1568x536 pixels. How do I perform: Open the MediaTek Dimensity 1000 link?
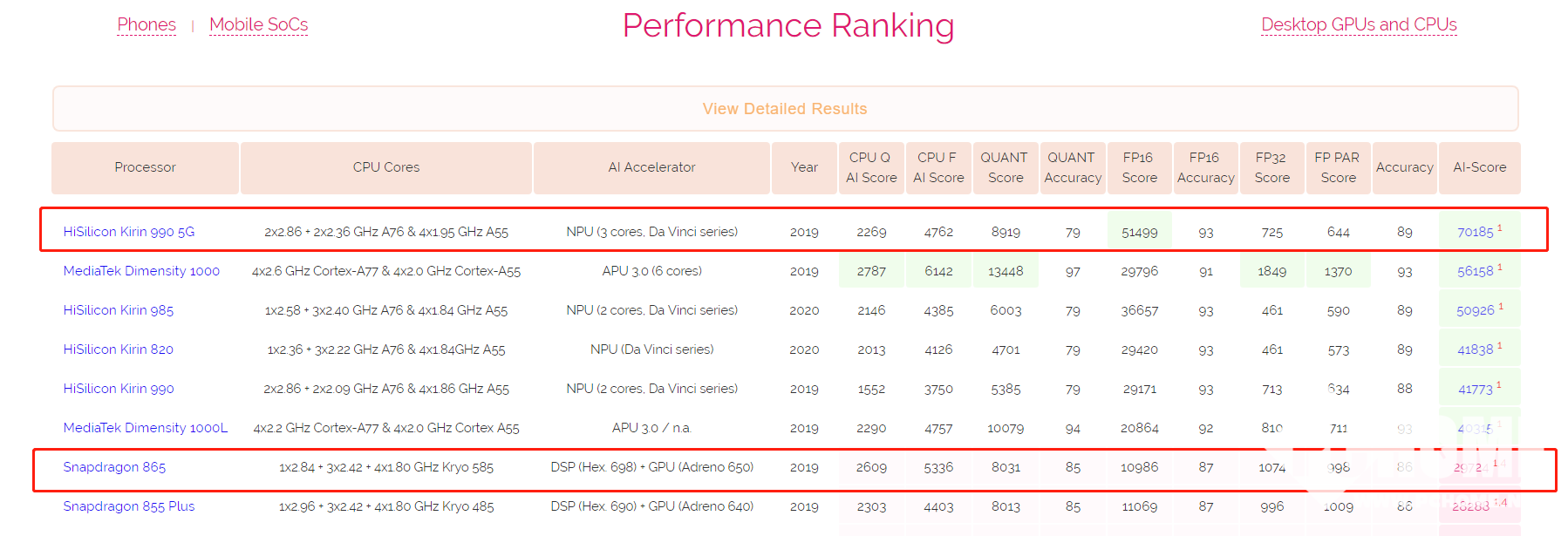(141, 271)
